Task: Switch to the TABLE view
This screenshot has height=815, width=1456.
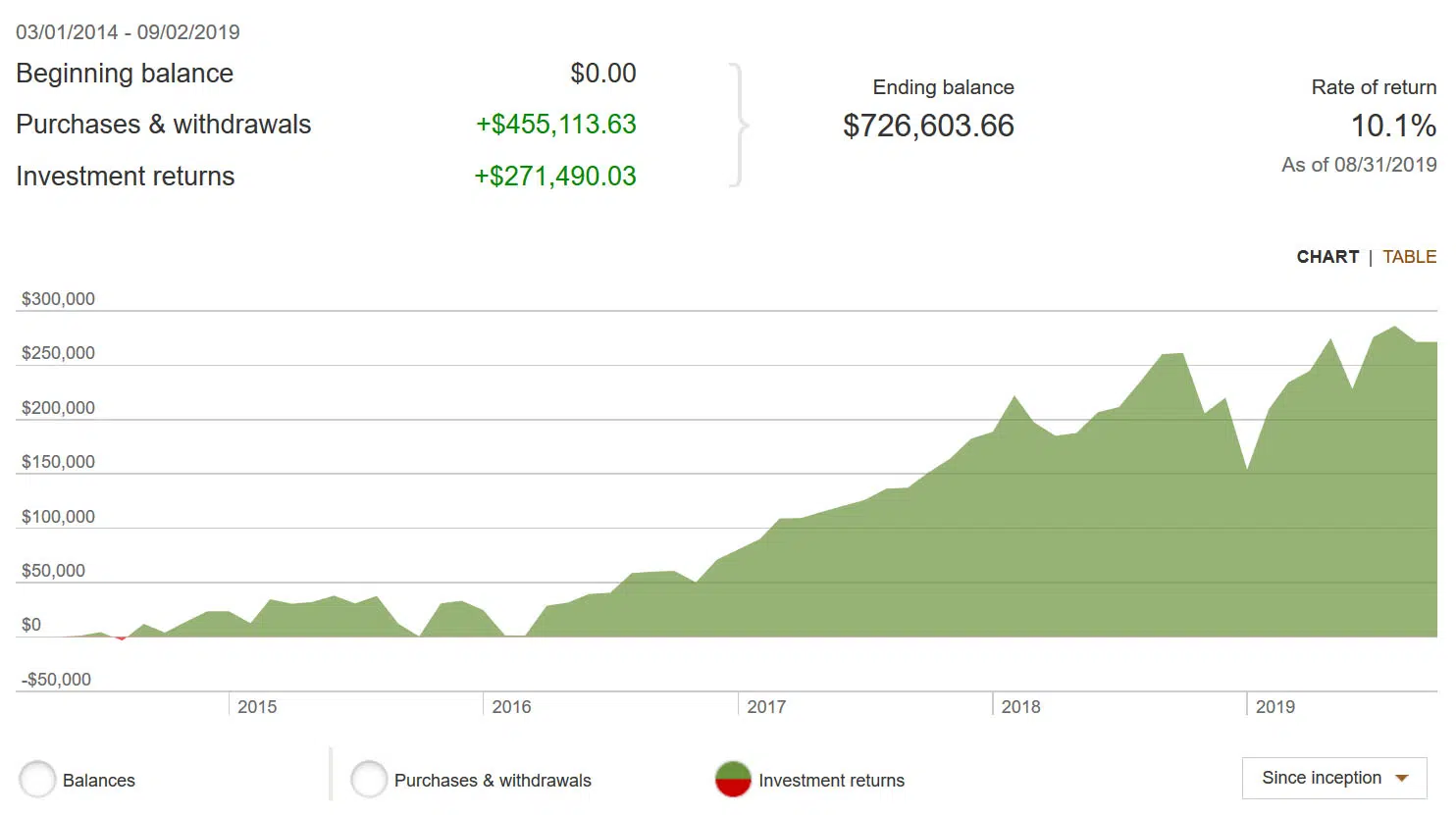Action: [1409, 257]
